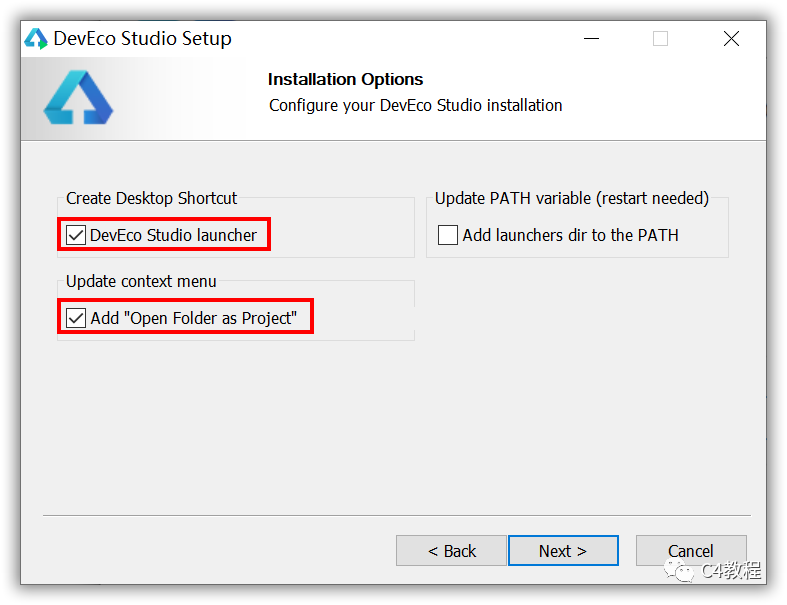Click Update PATH variable (restart needed) label
This screenshot has height=605, width=787.
point(572,198)
